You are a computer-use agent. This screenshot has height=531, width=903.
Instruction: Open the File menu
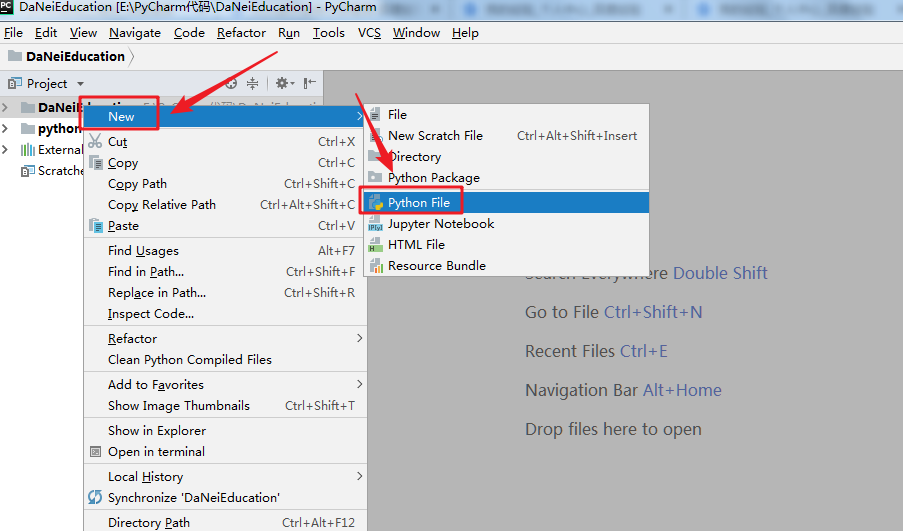(x=13, y=33)
